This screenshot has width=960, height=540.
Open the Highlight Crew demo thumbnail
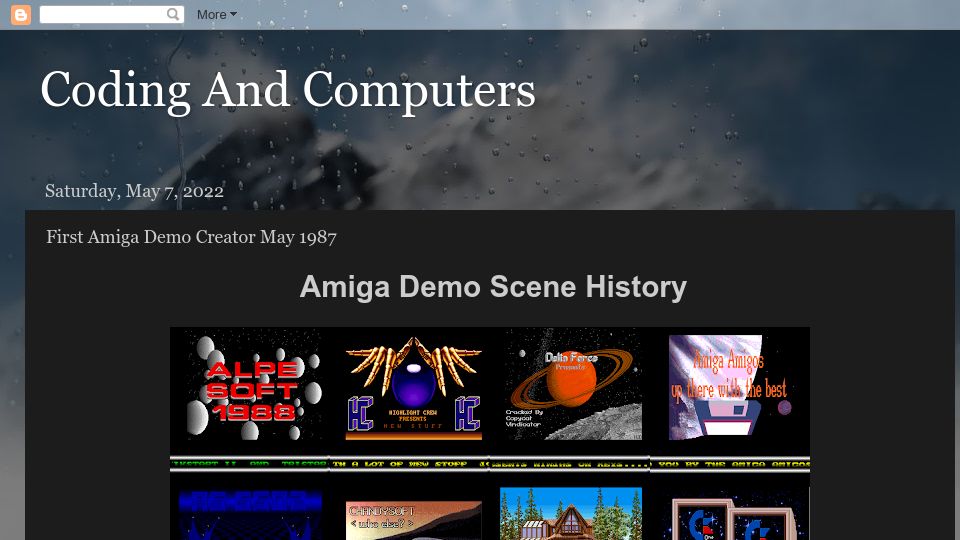click(413, 387)
